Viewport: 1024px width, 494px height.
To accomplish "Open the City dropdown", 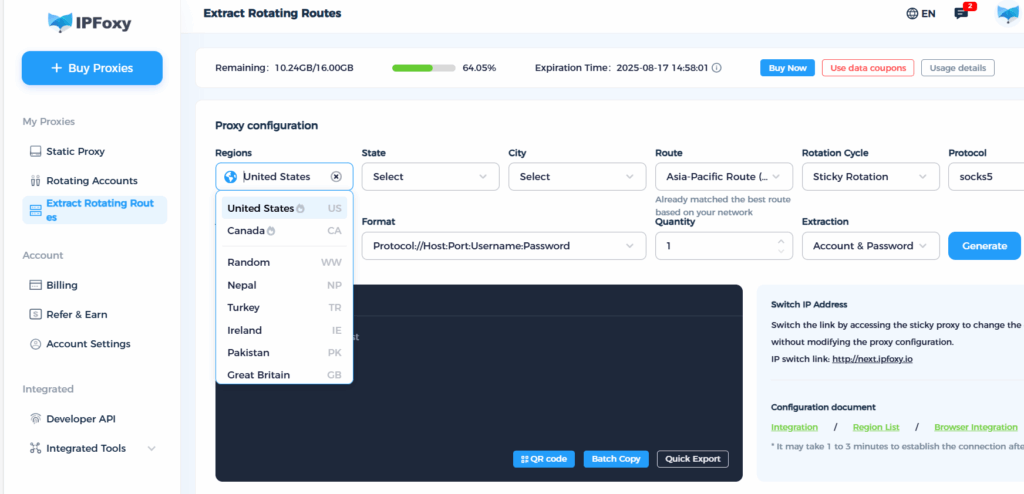I will (x=575, y=177).
